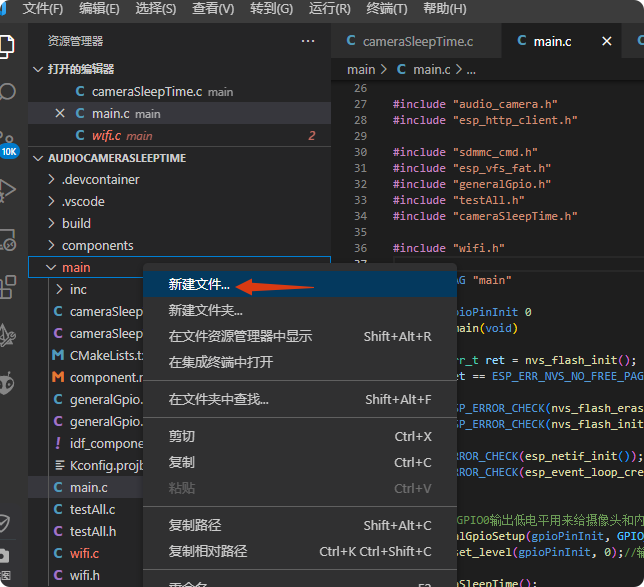Close main.c in open editors list
The width and height of the screenshot is (644, 587).
tap(60, 113)
